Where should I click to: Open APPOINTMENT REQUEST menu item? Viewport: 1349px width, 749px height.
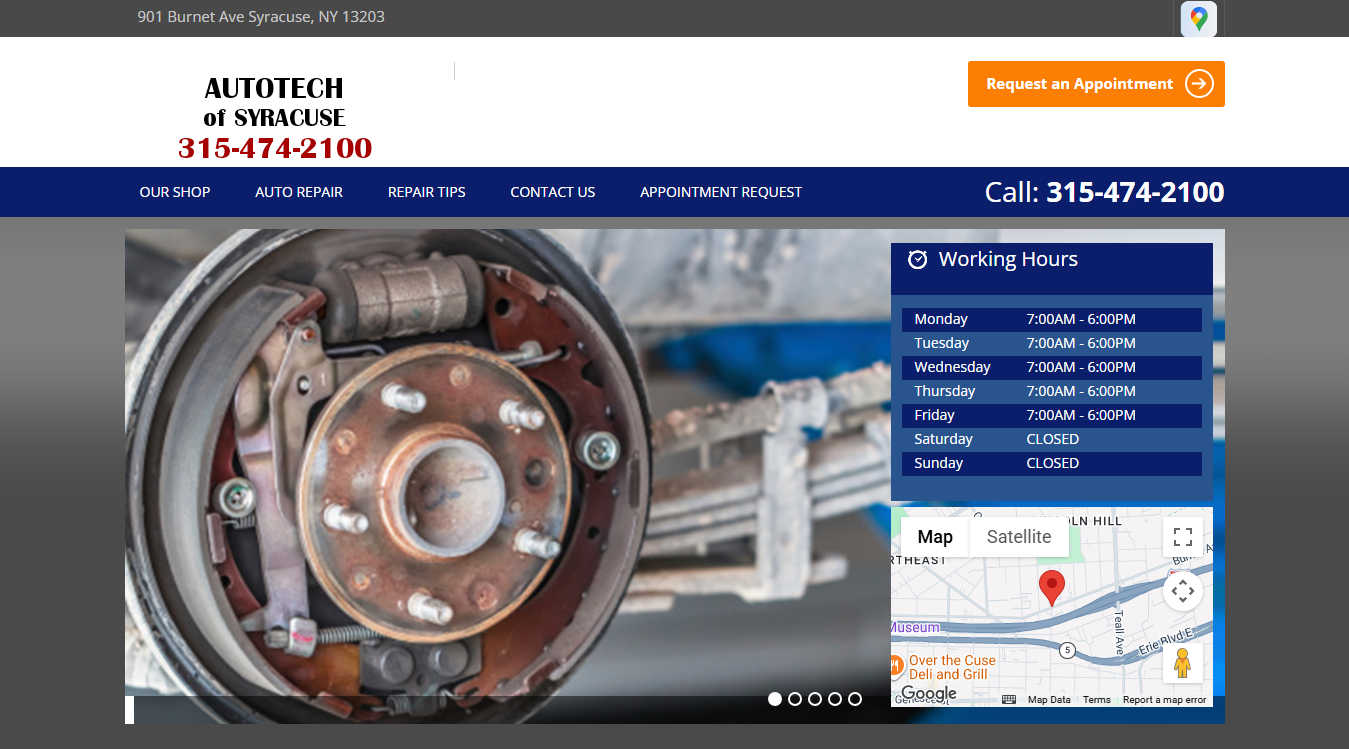pyautogui.click(x=721, y=192)
